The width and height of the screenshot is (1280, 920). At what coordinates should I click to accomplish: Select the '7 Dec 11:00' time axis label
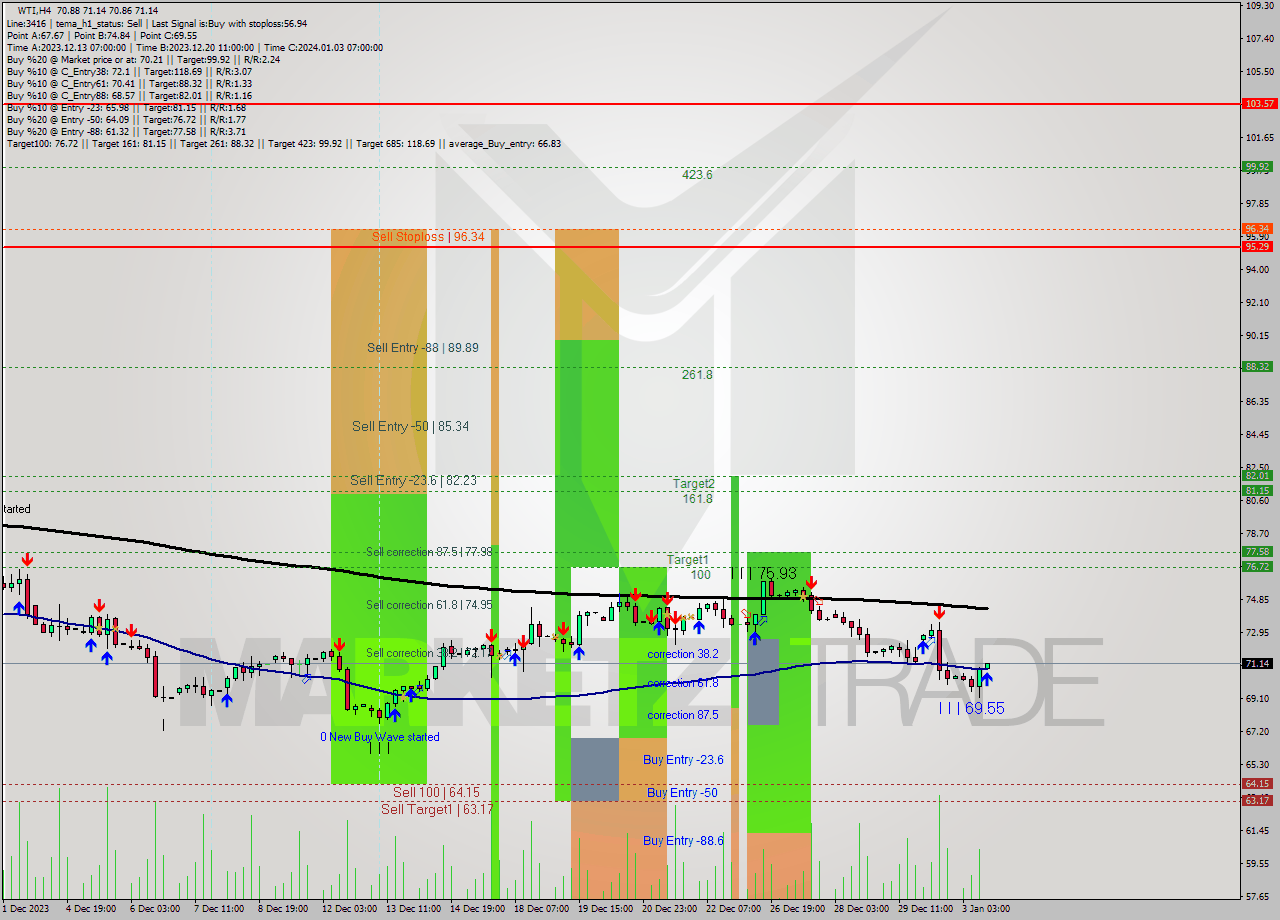(221, 909)
